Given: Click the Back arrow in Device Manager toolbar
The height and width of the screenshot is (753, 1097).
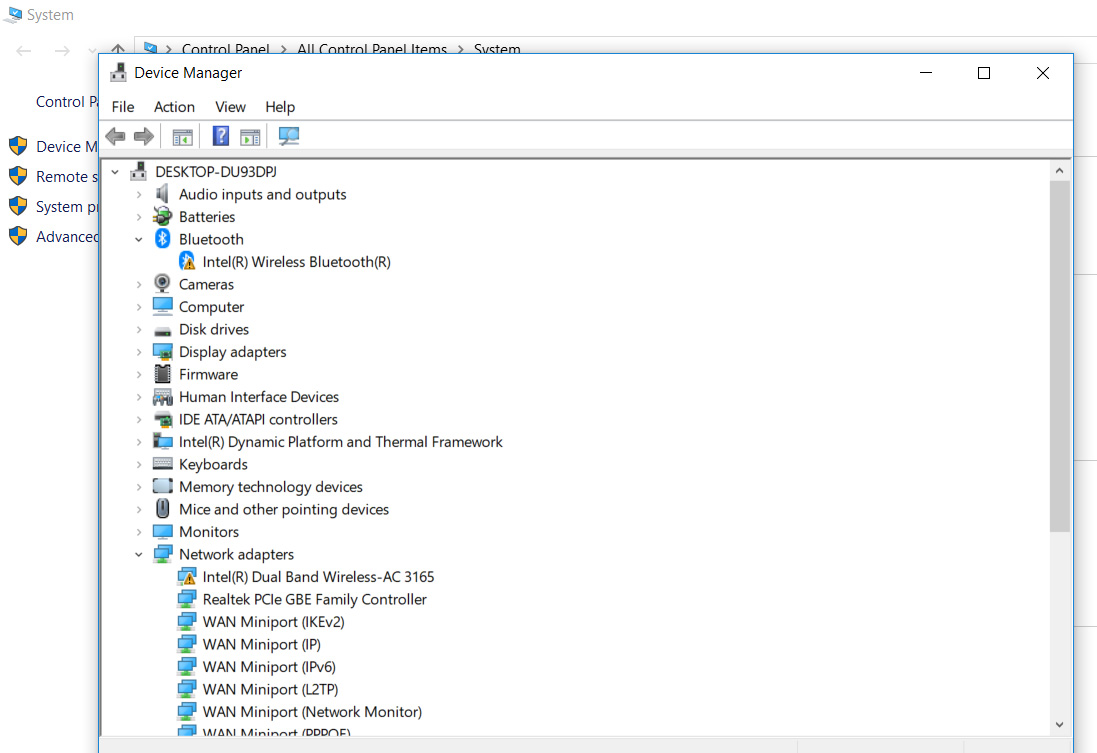Looking at the screenshot, I should (115, 136).
